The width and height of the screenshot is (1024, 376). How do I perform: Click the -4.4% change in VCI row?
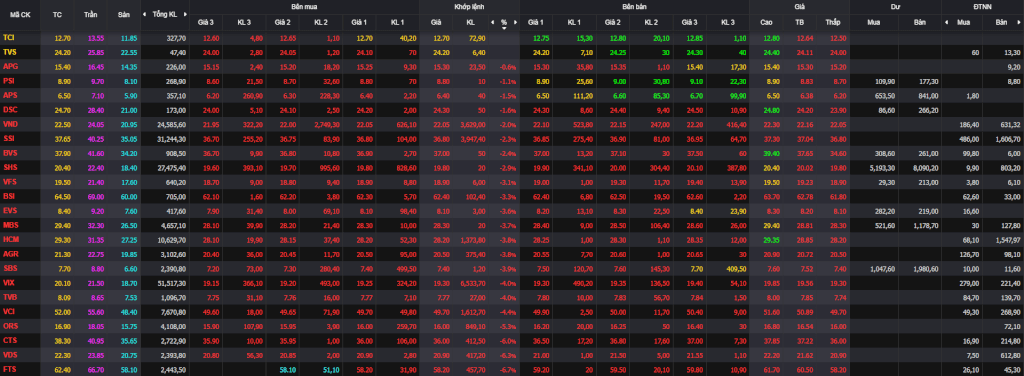[x=508, y=311]
